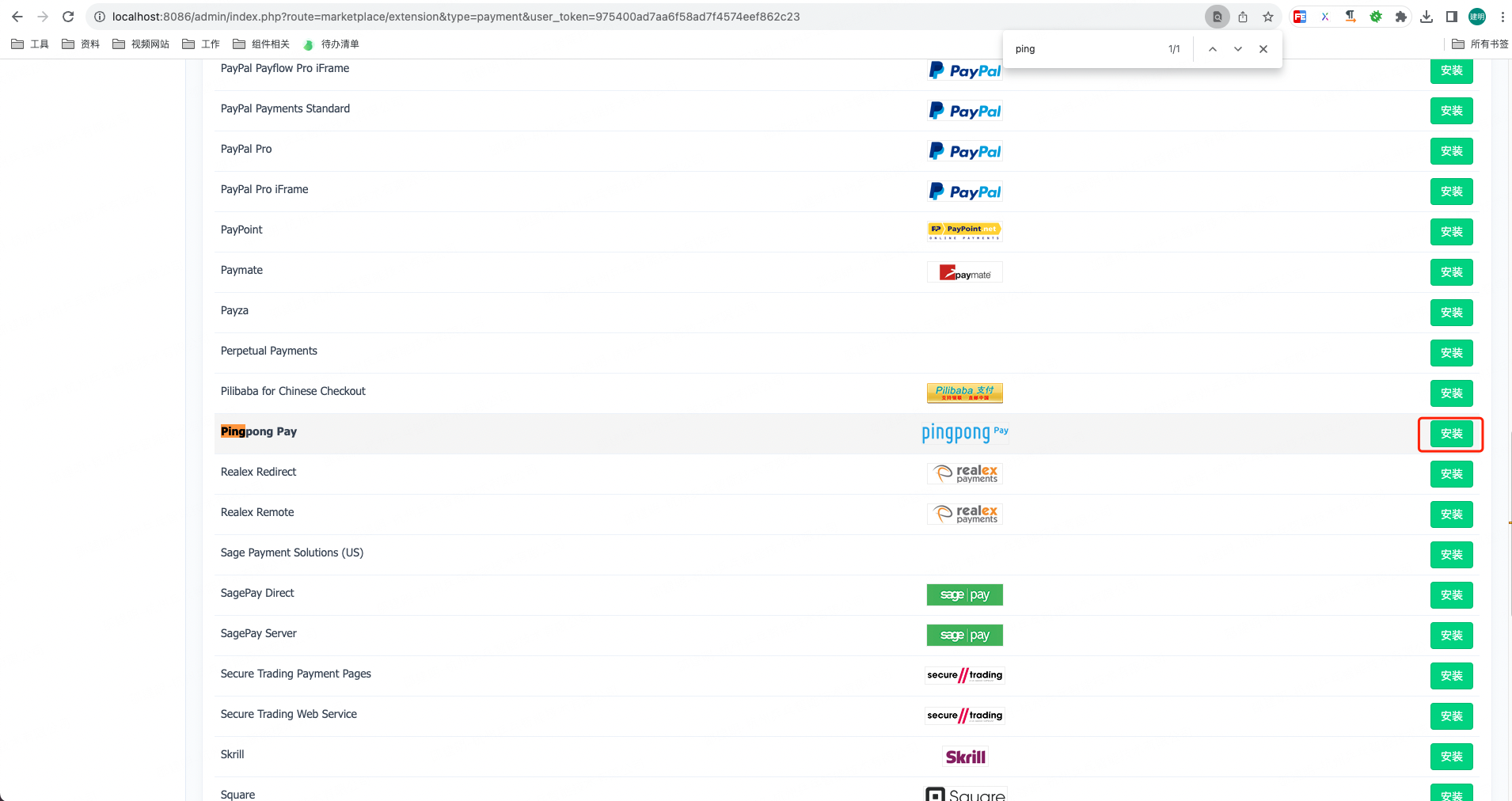
Task: Close the find-in-page bar
Action: (x=1263, y=49)
